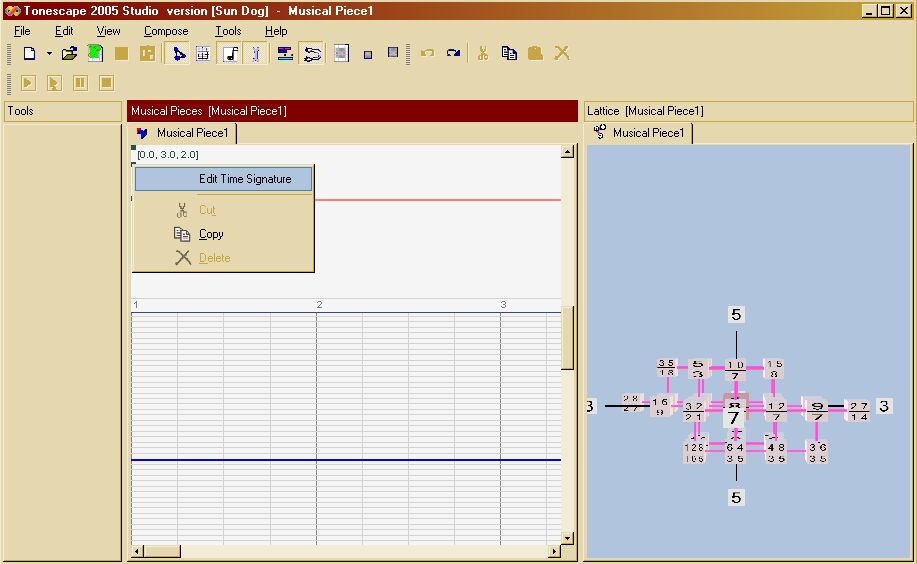
Task: Click the Pause playback button
Action: point(80,83)
